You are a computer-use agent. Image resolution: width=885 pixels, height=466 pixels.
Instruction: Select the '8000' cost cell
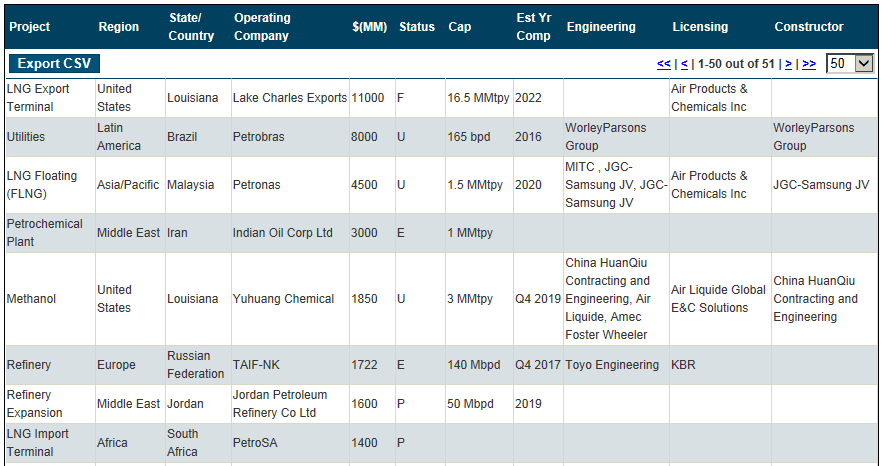coord(373,137)
